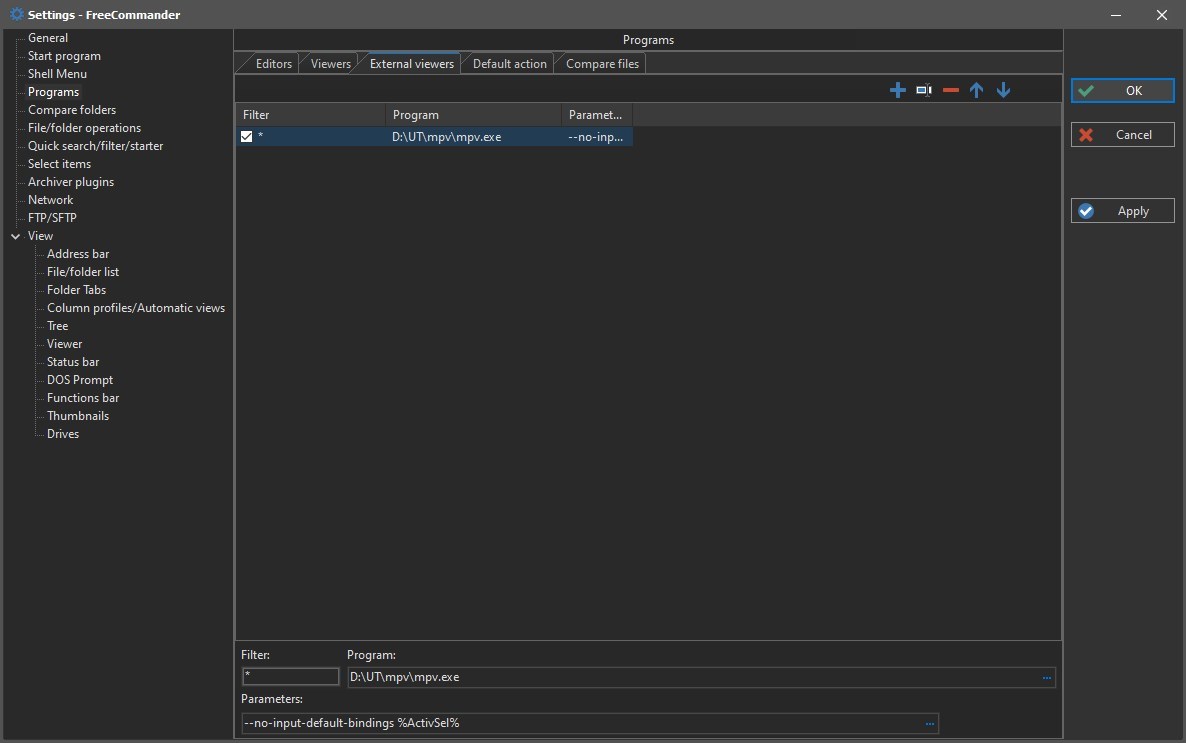Select the D:\UT\mpv\mpv.exe program cell
The image size is (1186, 743).
point(446,137)
